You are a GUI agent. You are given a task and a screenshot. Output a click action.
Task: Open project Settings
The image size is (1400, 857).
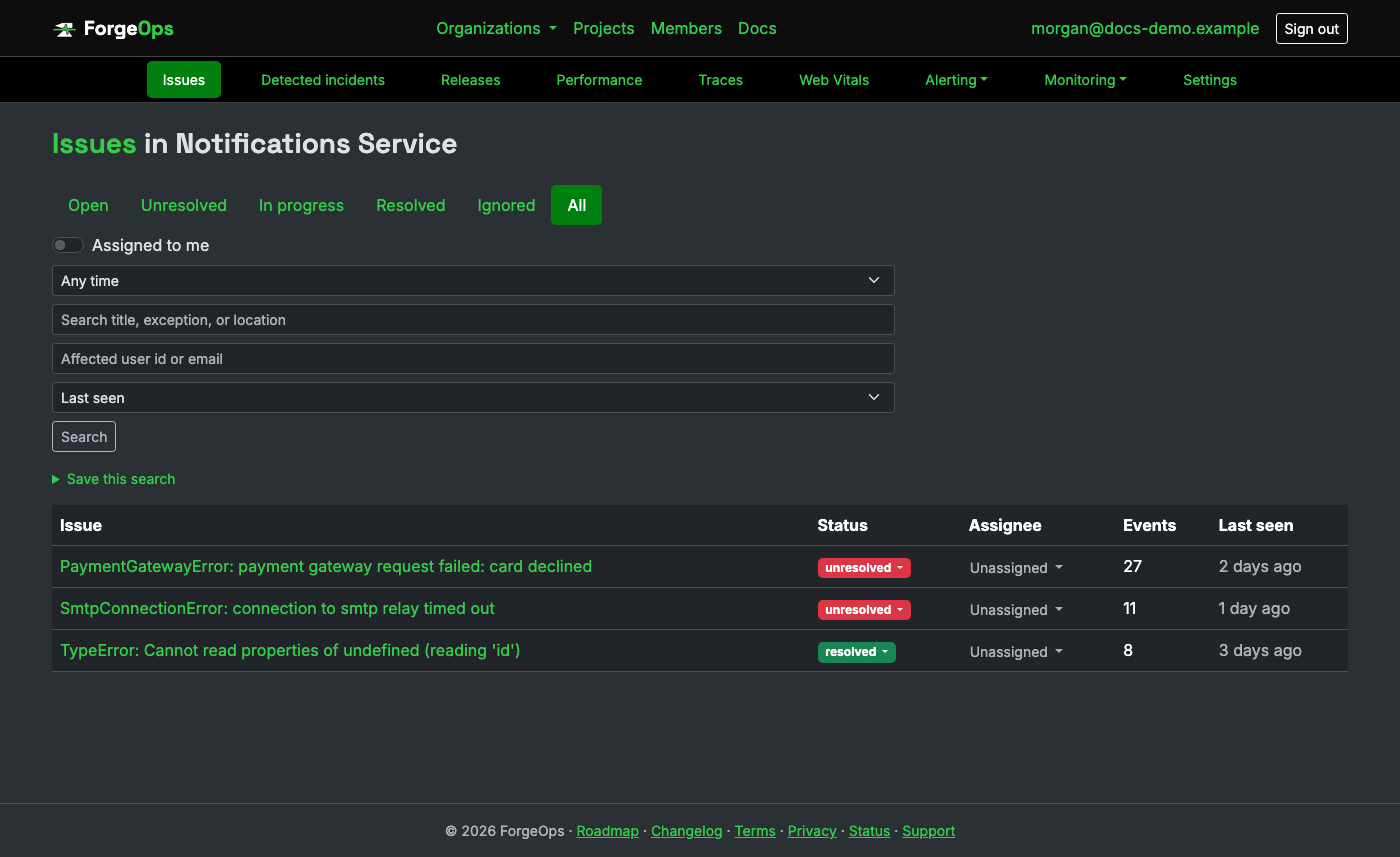click(x=1210, y=80)
